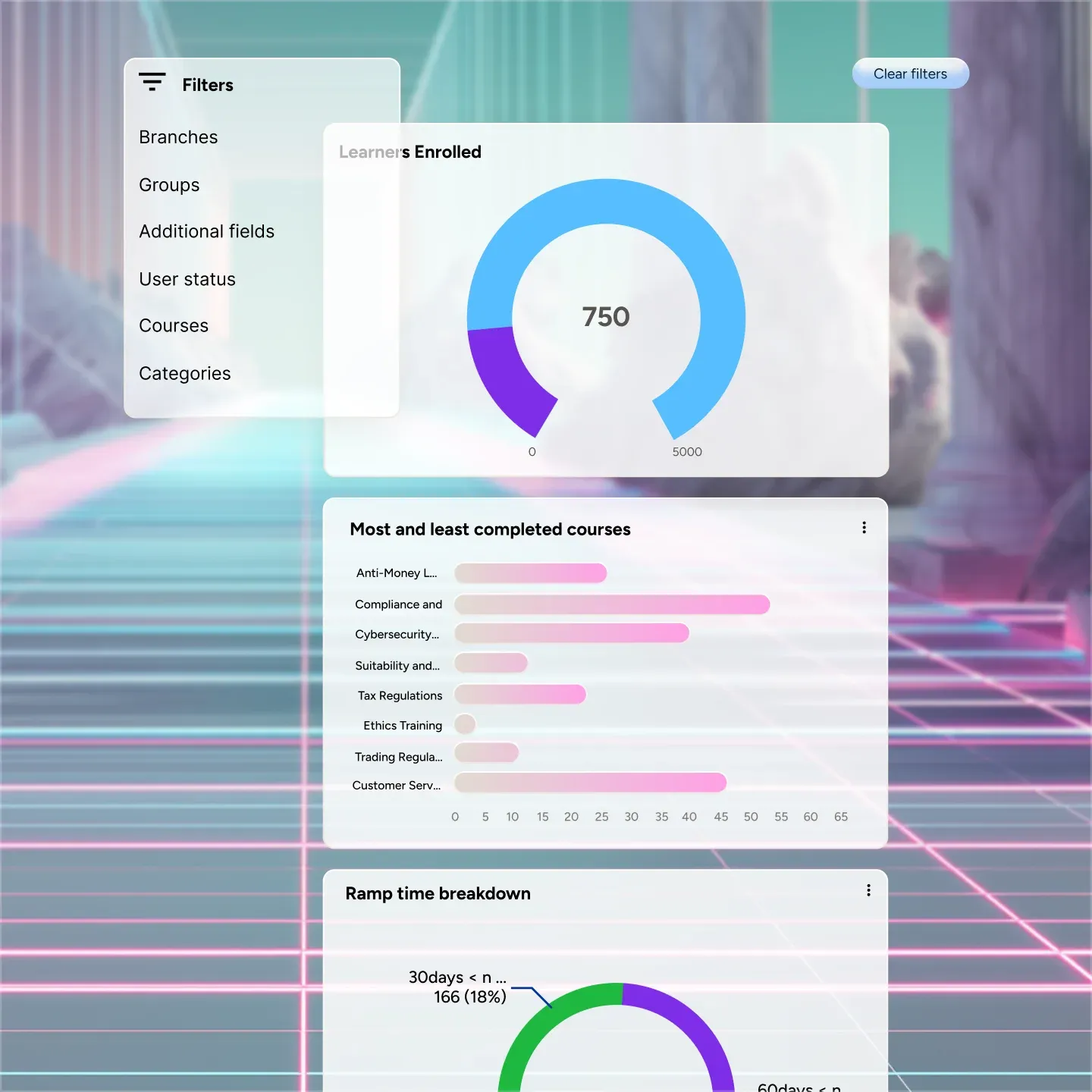Click the Cybersecurity course bar
This screenshot has height=1092, width=1092.
(571, 633)
